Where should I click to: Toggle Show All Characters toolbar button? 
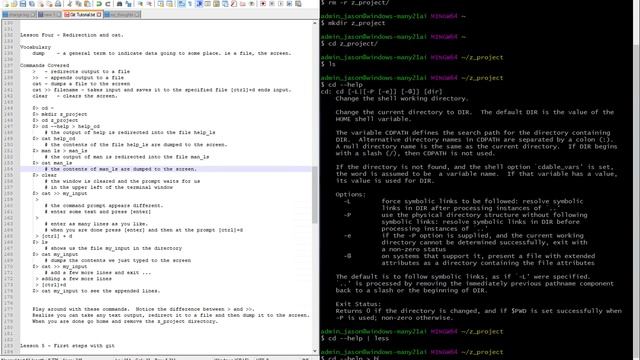[x=190, y=4]
